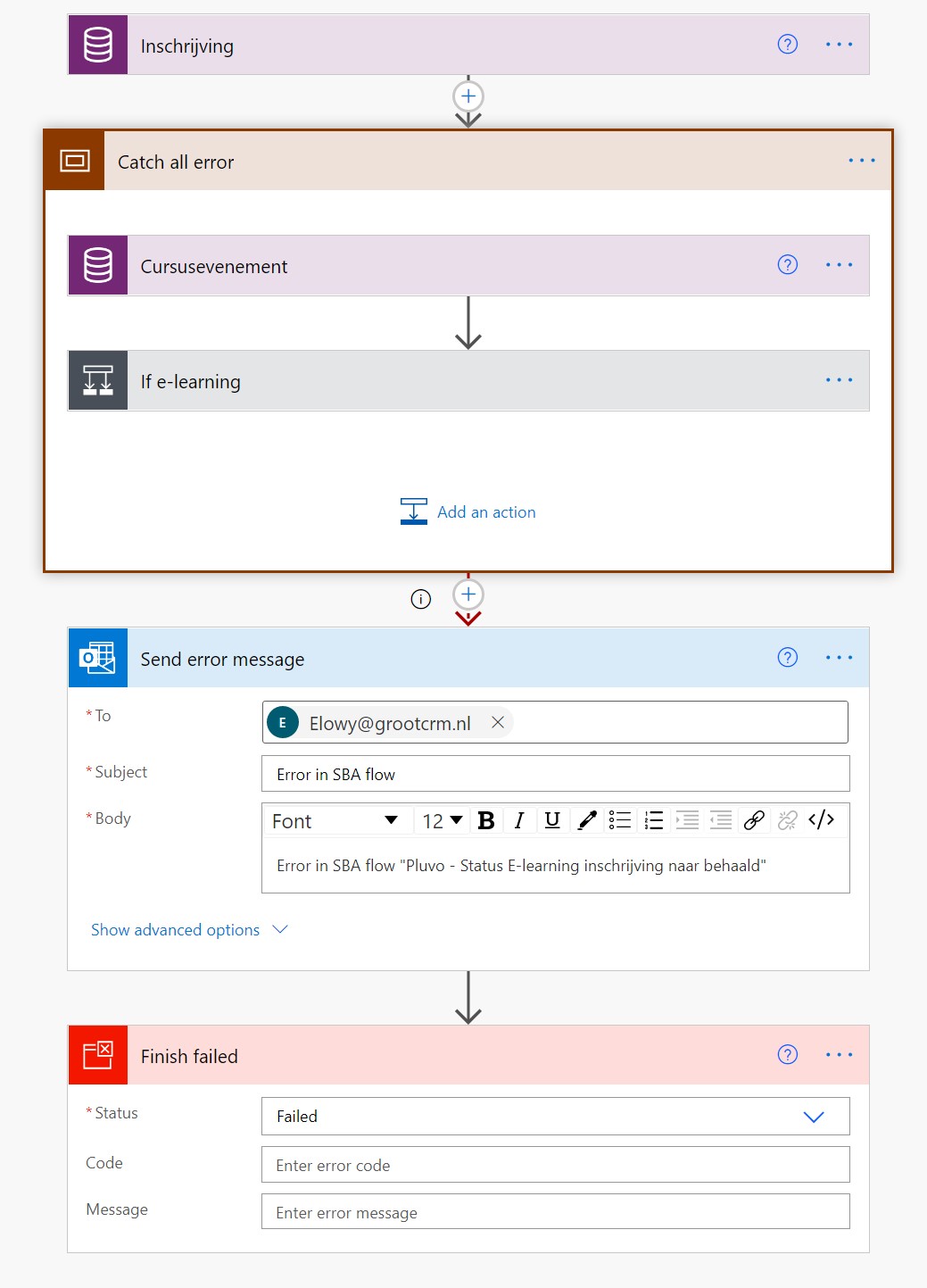
Task: Open the Font dropdown in the Body toolbar
Action: (337, 820)
